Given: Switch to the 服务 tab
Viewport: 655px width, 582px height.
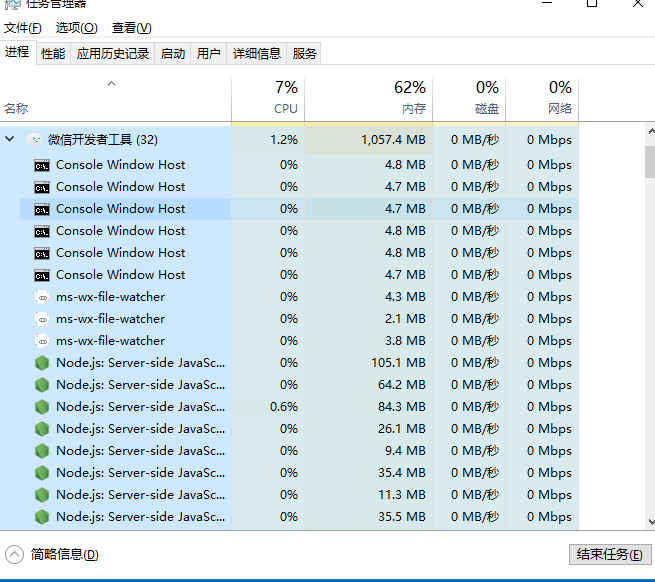Looking at the screenshot, I should [x=305, y=53].
